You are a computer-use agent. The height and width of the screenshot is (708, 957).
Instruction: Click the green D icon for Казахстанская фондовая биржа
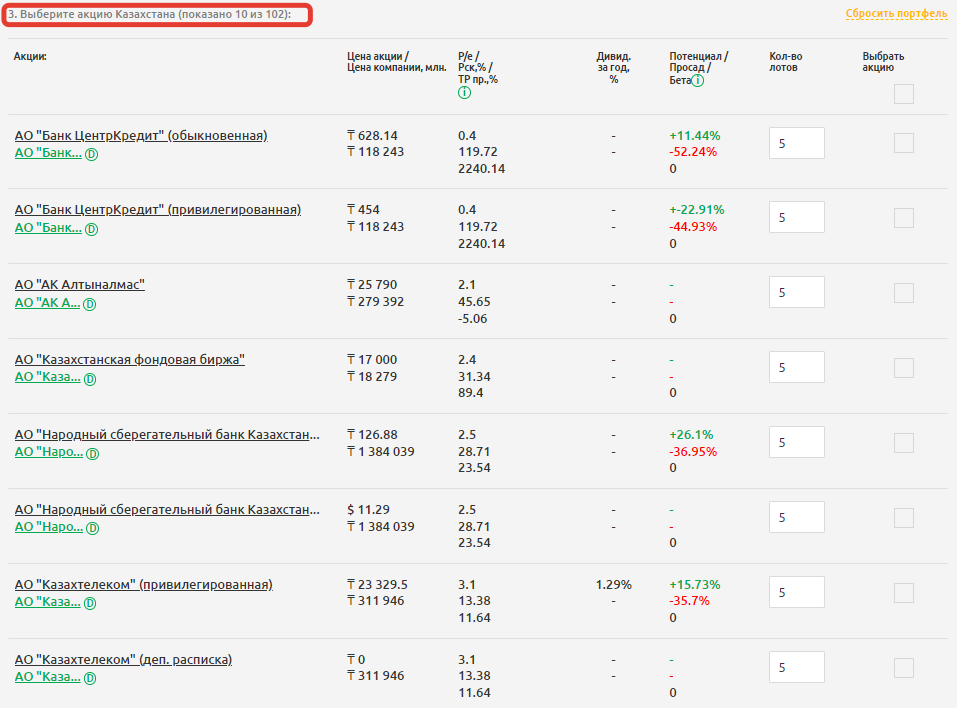90,379
